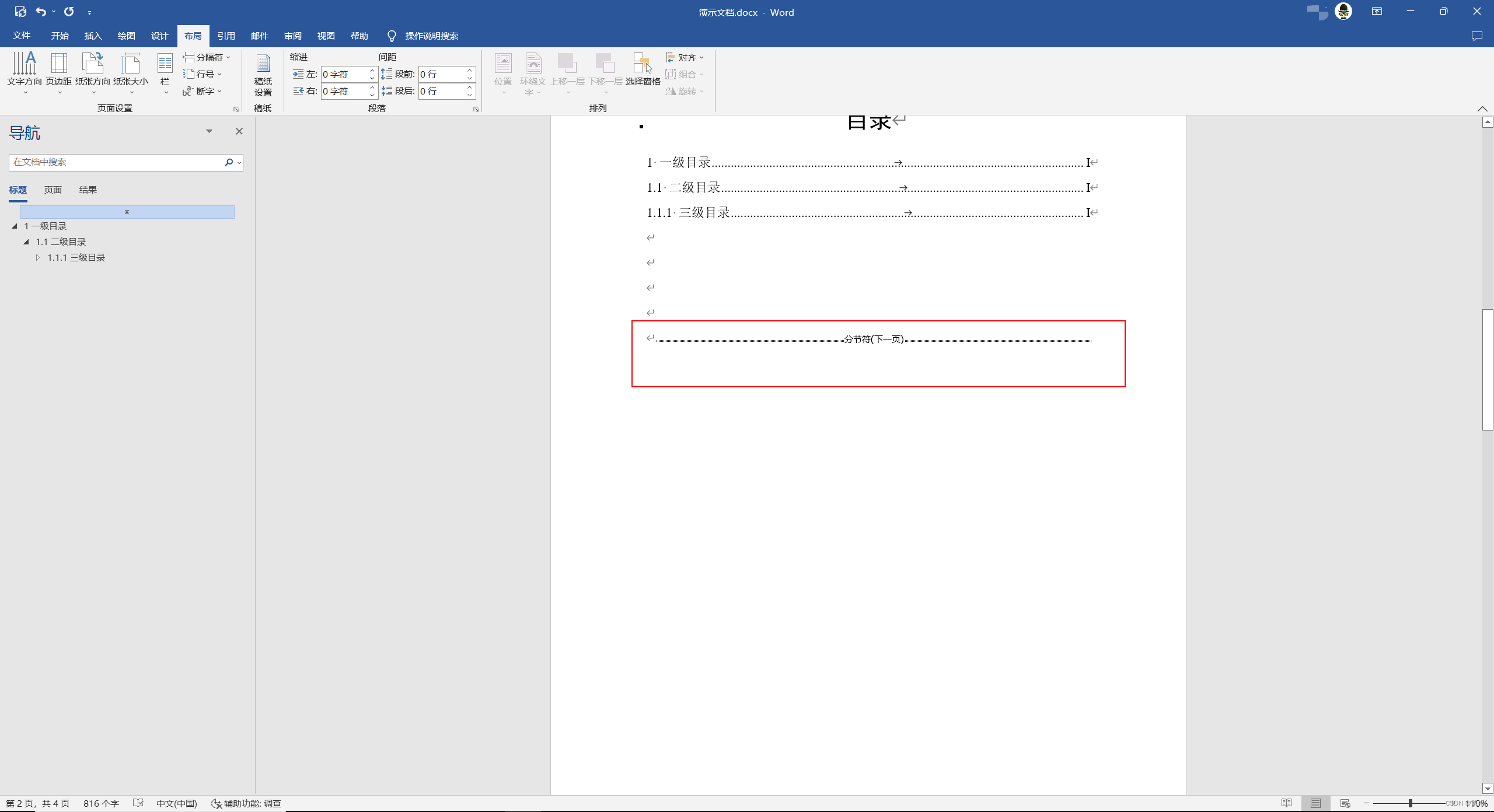
Task: Open the Paragraph settings dialog launcher
Action: [x=476, y=109]
